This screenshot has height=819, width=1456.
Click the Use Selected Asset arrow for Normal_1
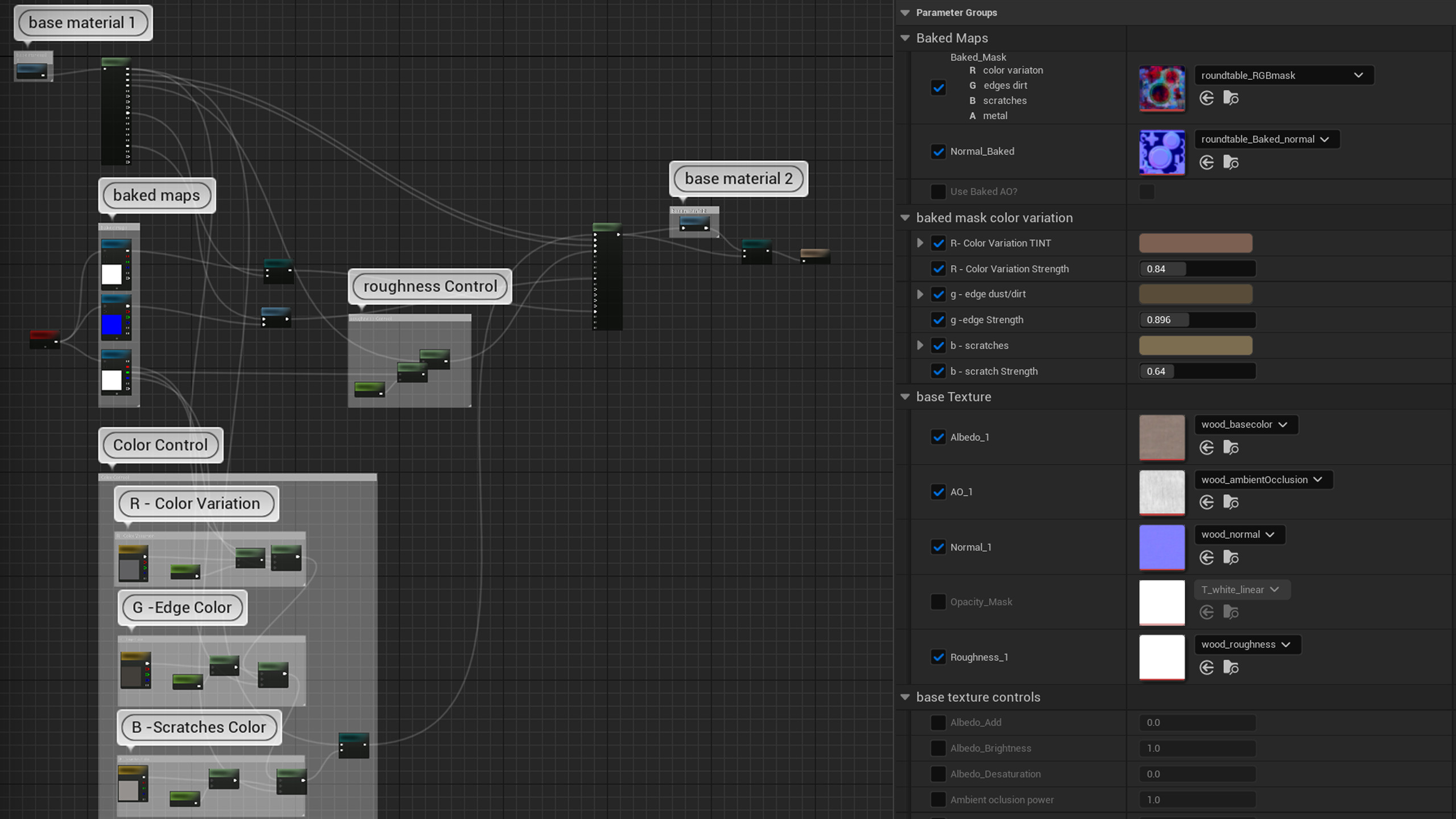tap(1207, 558)
